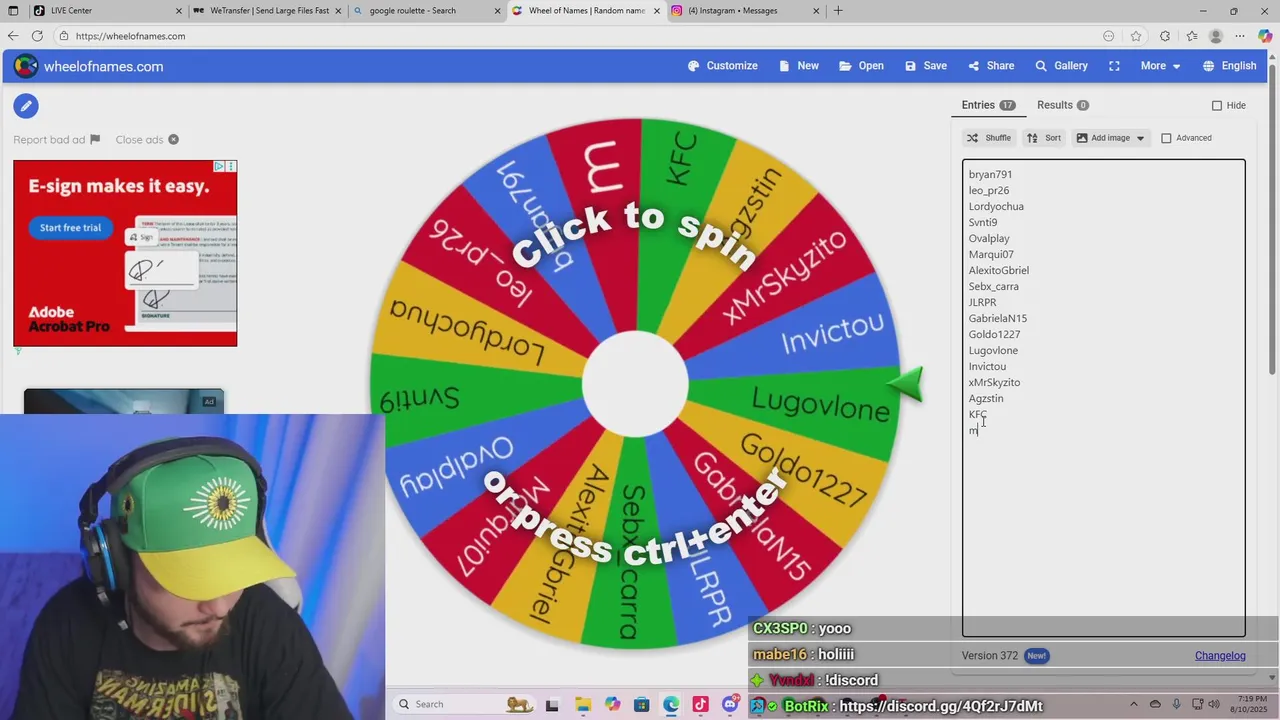Click the wheel center to spin

click(x=635, y=384)
